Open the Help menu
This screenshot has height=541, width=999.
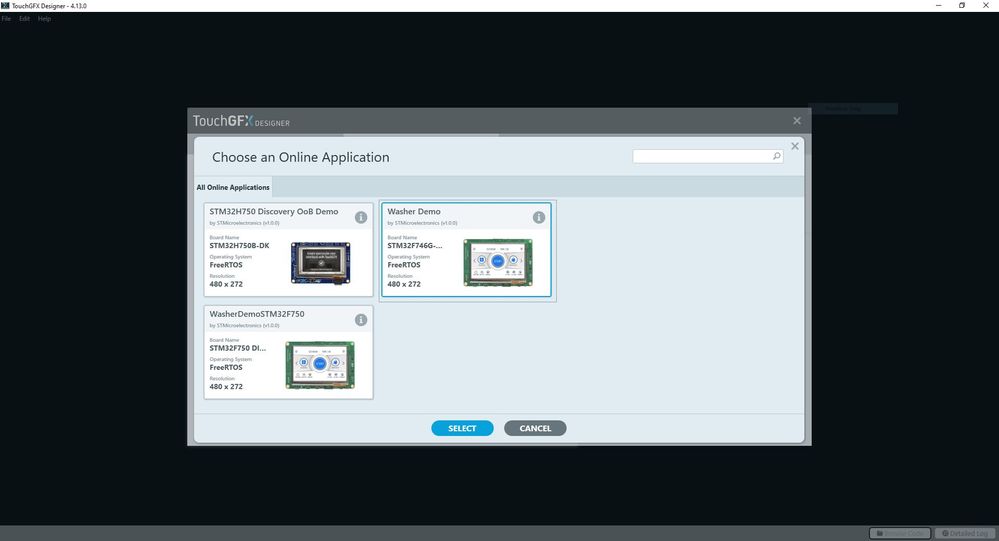tap(44, 18)
